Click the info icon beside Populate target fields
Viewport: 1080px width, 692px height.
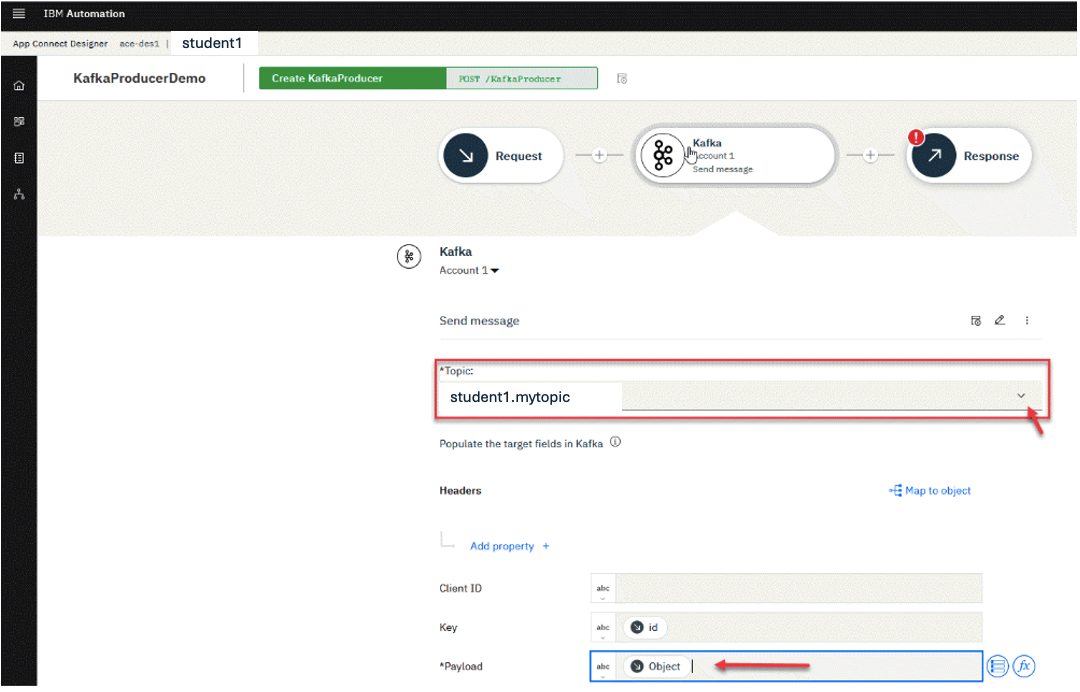tap(616, 442)
